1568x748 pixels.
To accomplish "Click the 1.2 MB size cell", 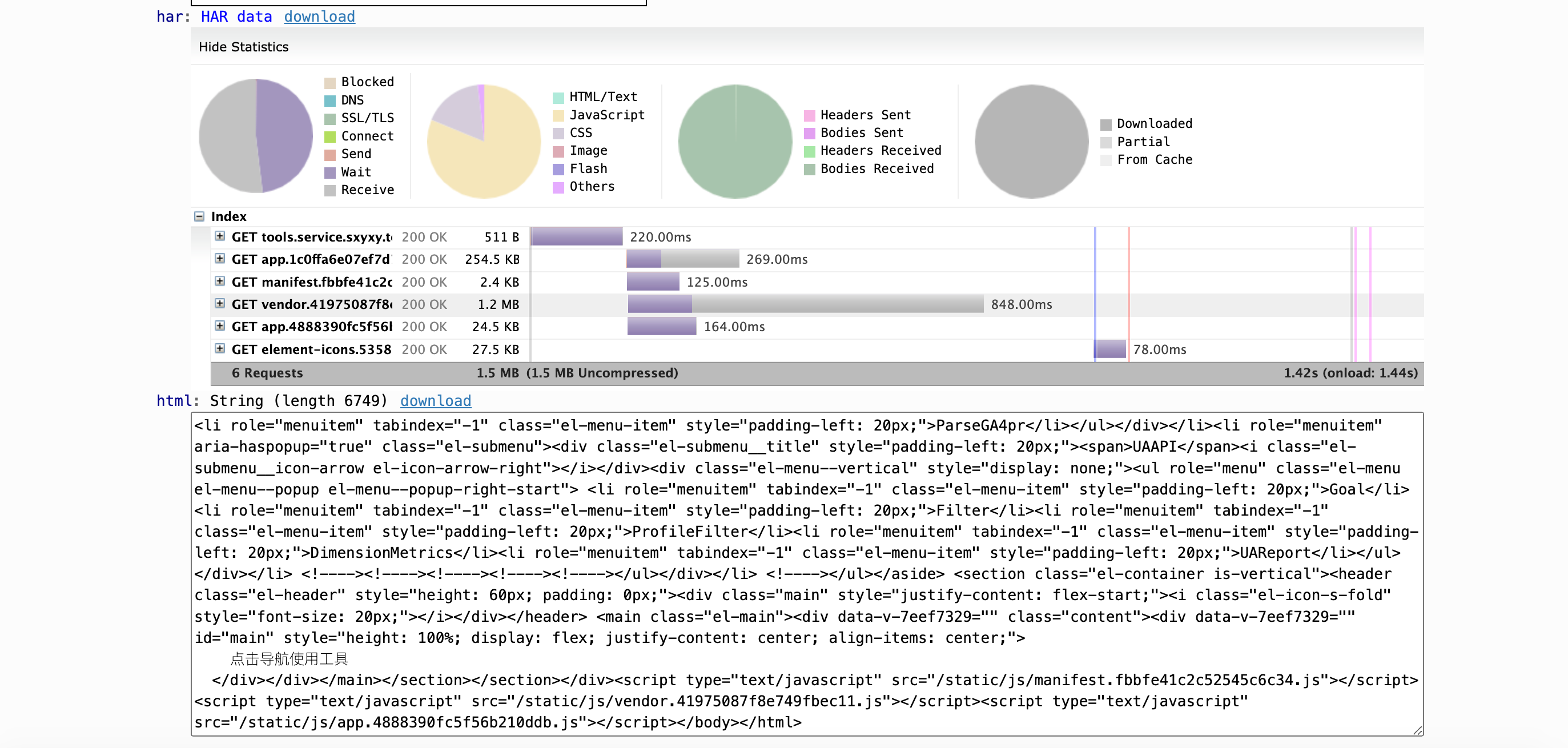I will (498, 304).
